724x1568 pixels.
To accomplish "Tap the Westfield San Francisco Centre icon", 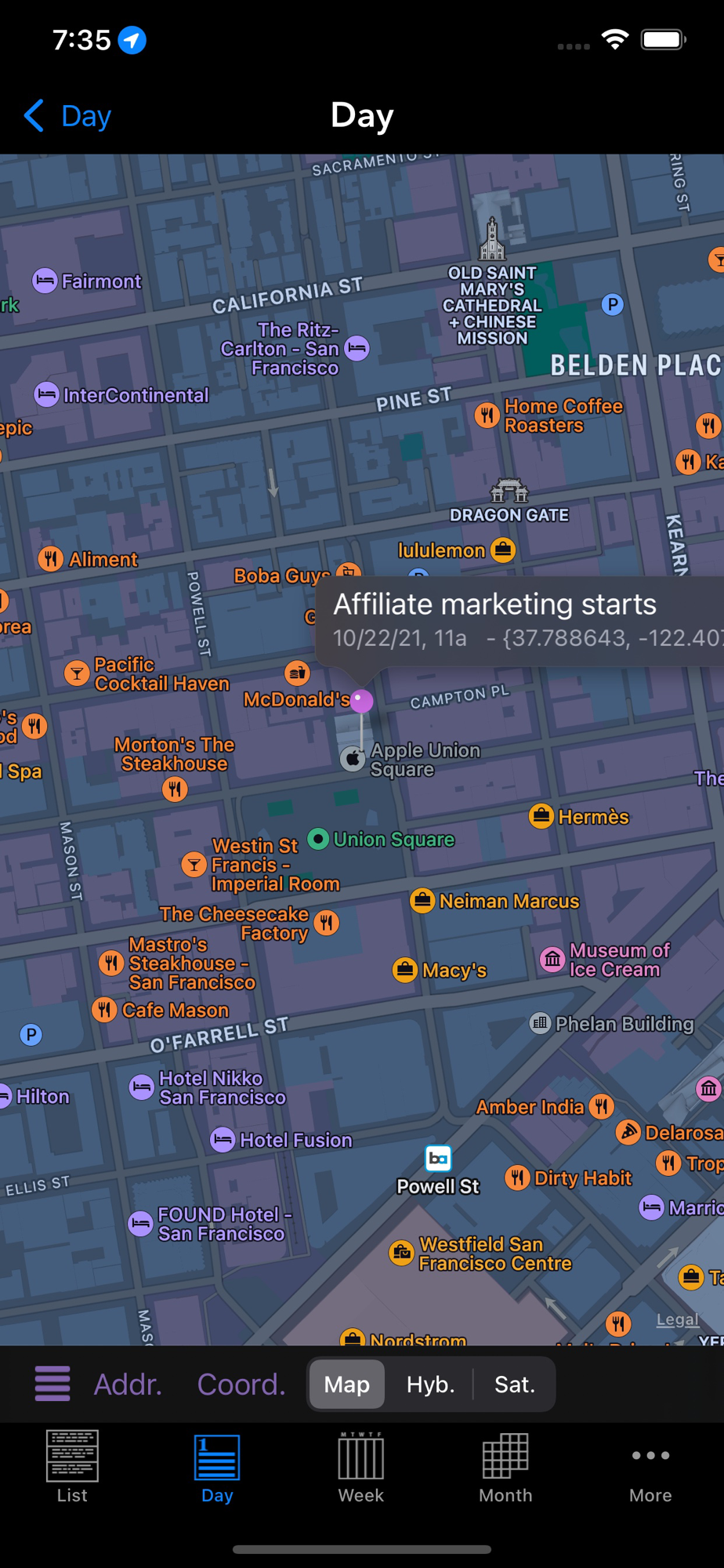I will (402, 1252).
